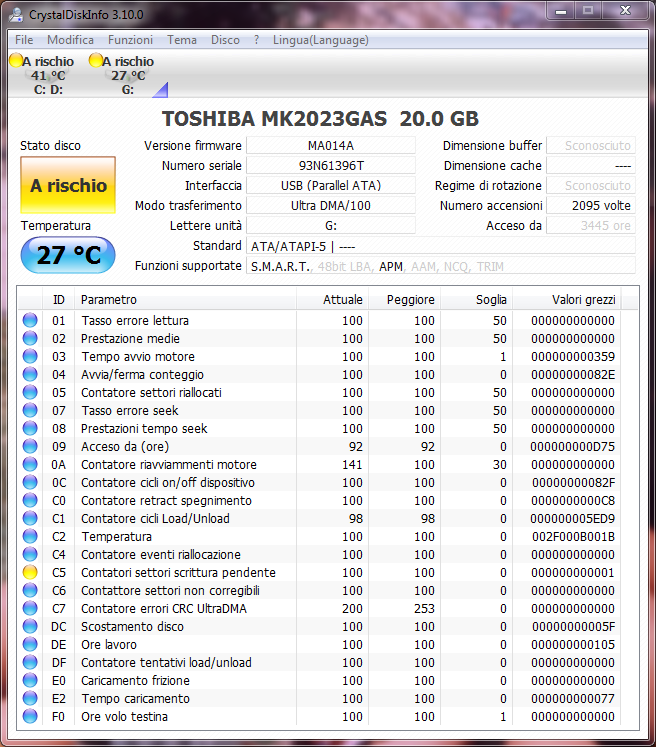Click the serial number field 93N61396T
The width and height of the screenshot is (656, 747).
click(x=331, y=166)
